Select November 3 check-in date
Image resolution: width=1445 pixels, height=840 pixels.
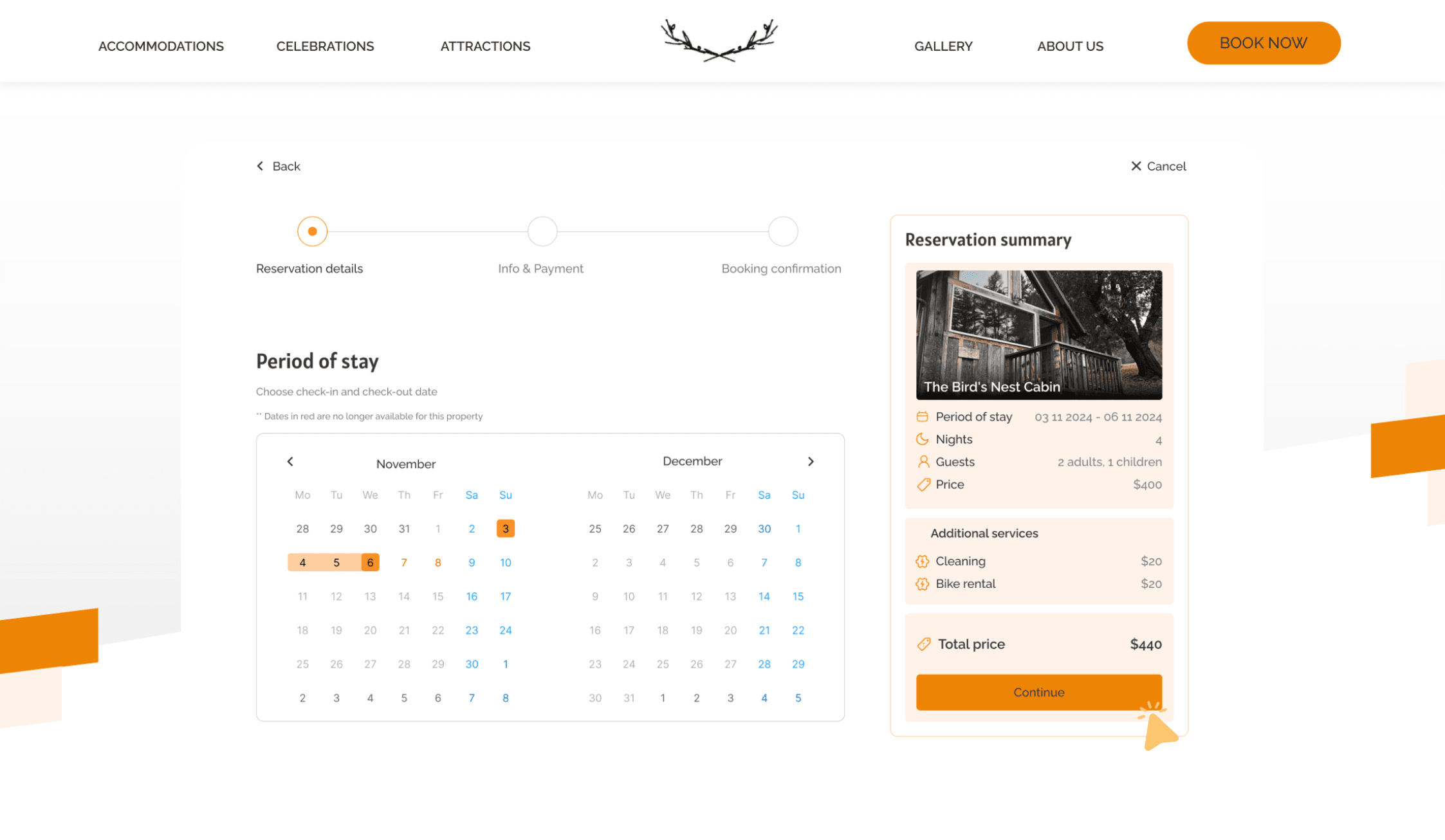506,529
